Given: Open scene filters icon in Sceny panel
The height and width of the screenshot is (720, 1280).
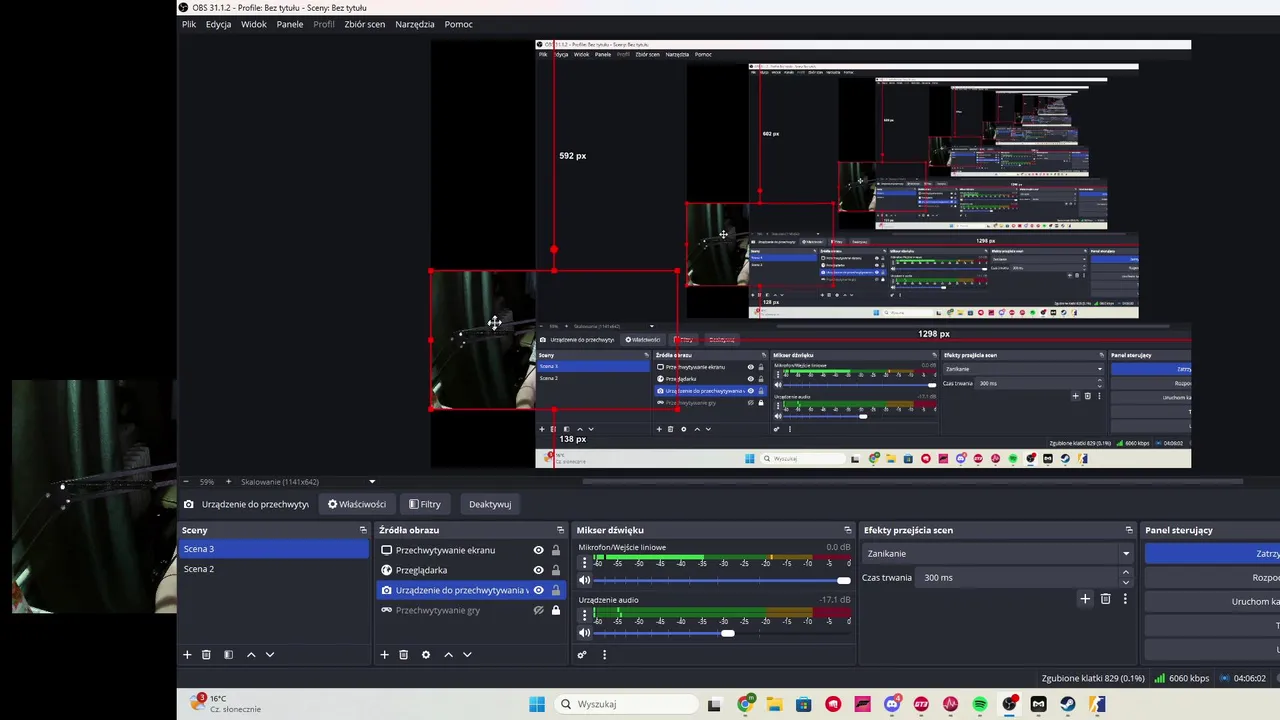Looking at the screenshot, I should [x=228, y=655].
